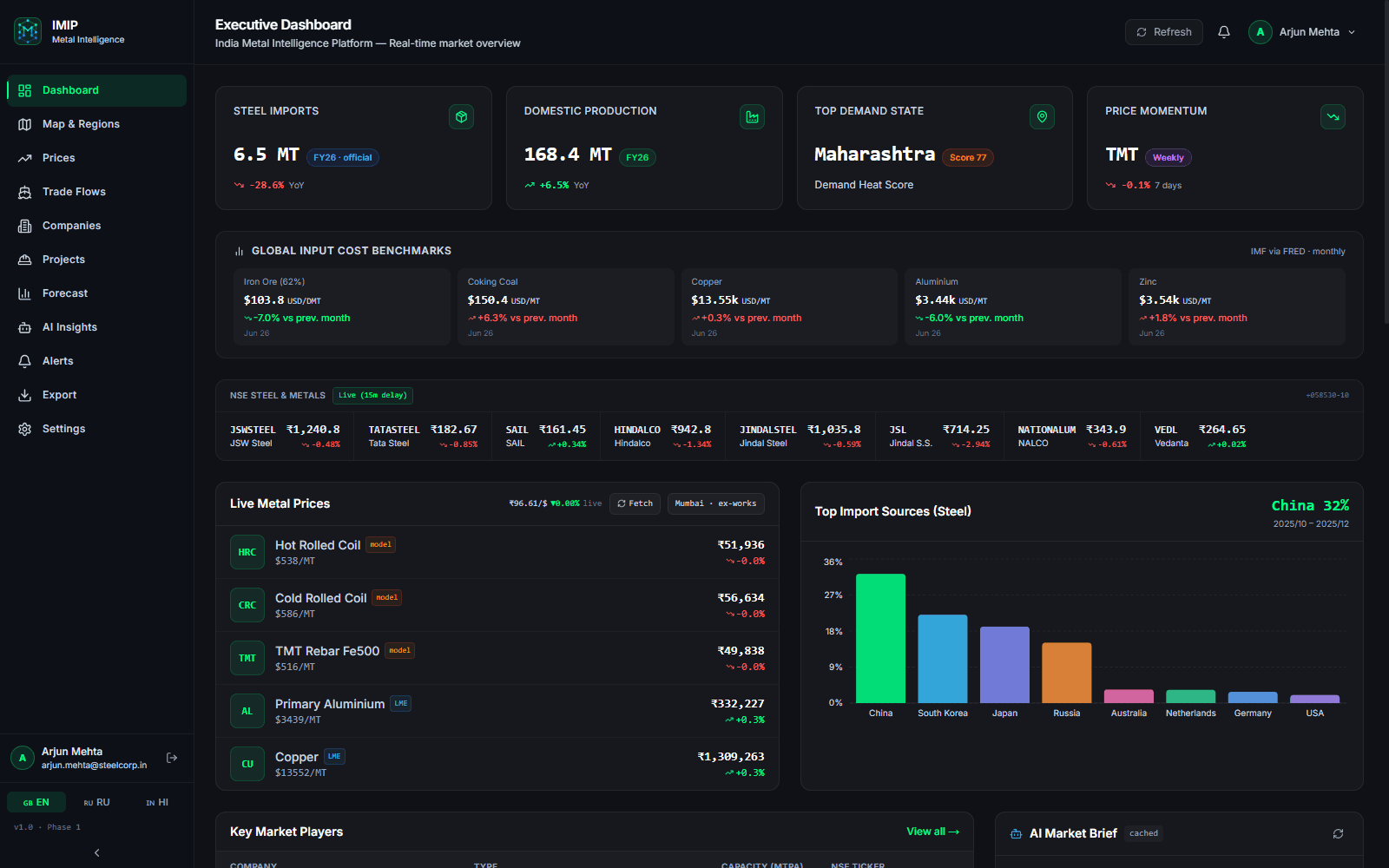Click the purple Japan bar
This screenshot has width=1389, height=868.
click(1004, 665)
